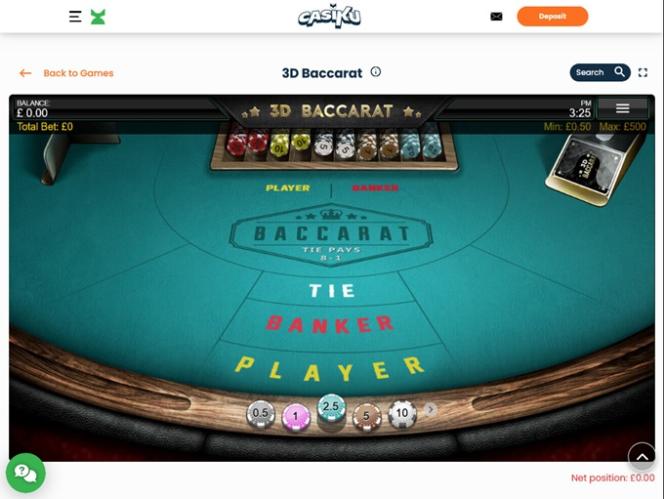Open the messages envelope icon
The image size is (664, 499).
point(496,17)
